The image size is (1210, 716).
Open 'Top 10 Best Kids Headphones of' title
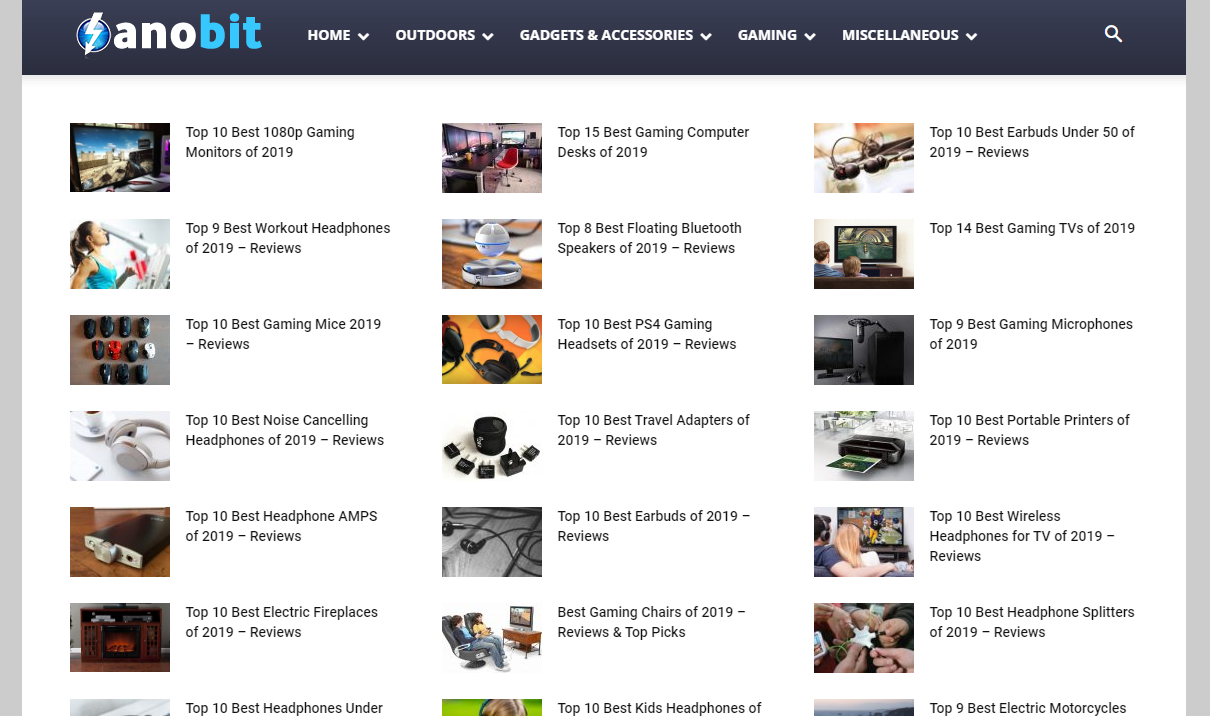(659, 708)
